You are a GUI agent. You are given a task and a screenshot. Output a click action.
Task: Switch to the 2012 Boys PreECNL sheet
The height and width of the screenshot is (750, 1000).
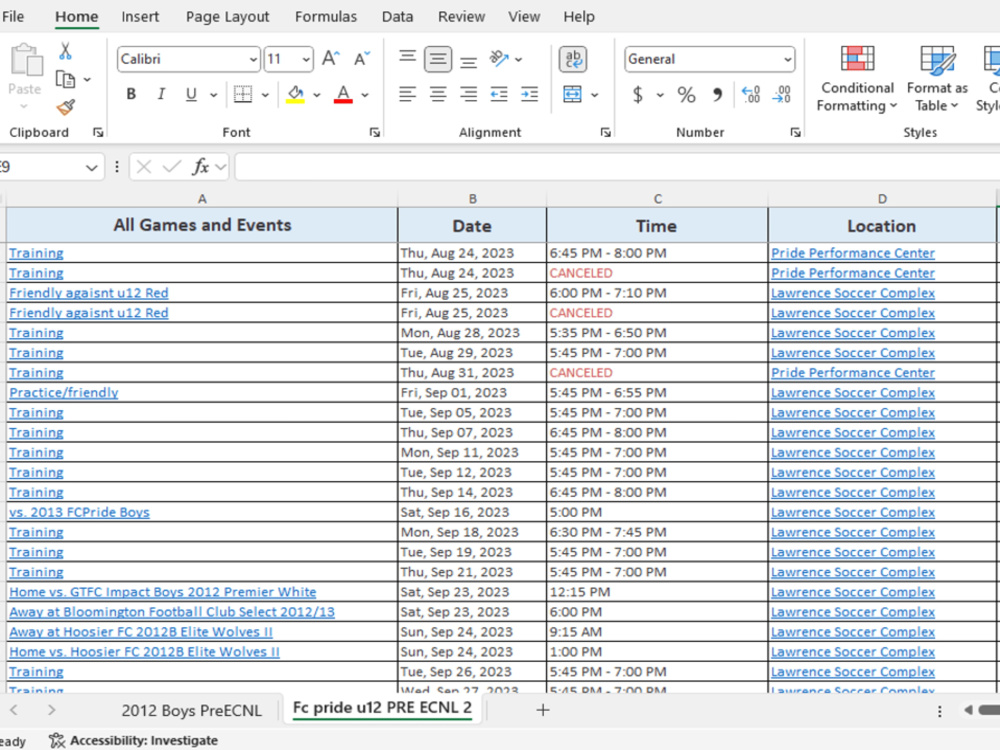(192, 710)
